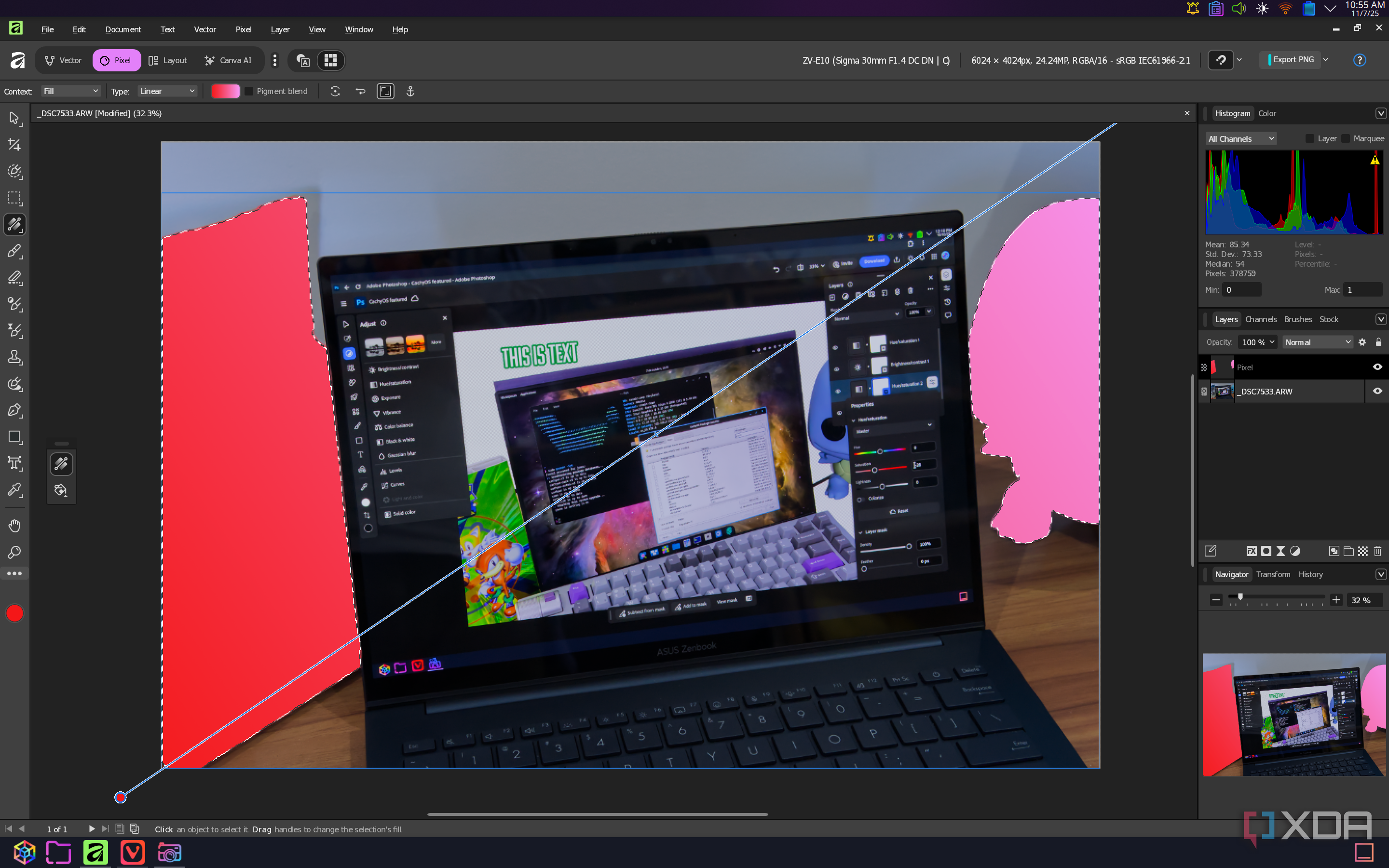Check the Layer checkbox in Histogram
The width and height of the screenshot is (1389, 868).
click(x=1310, y=138)
